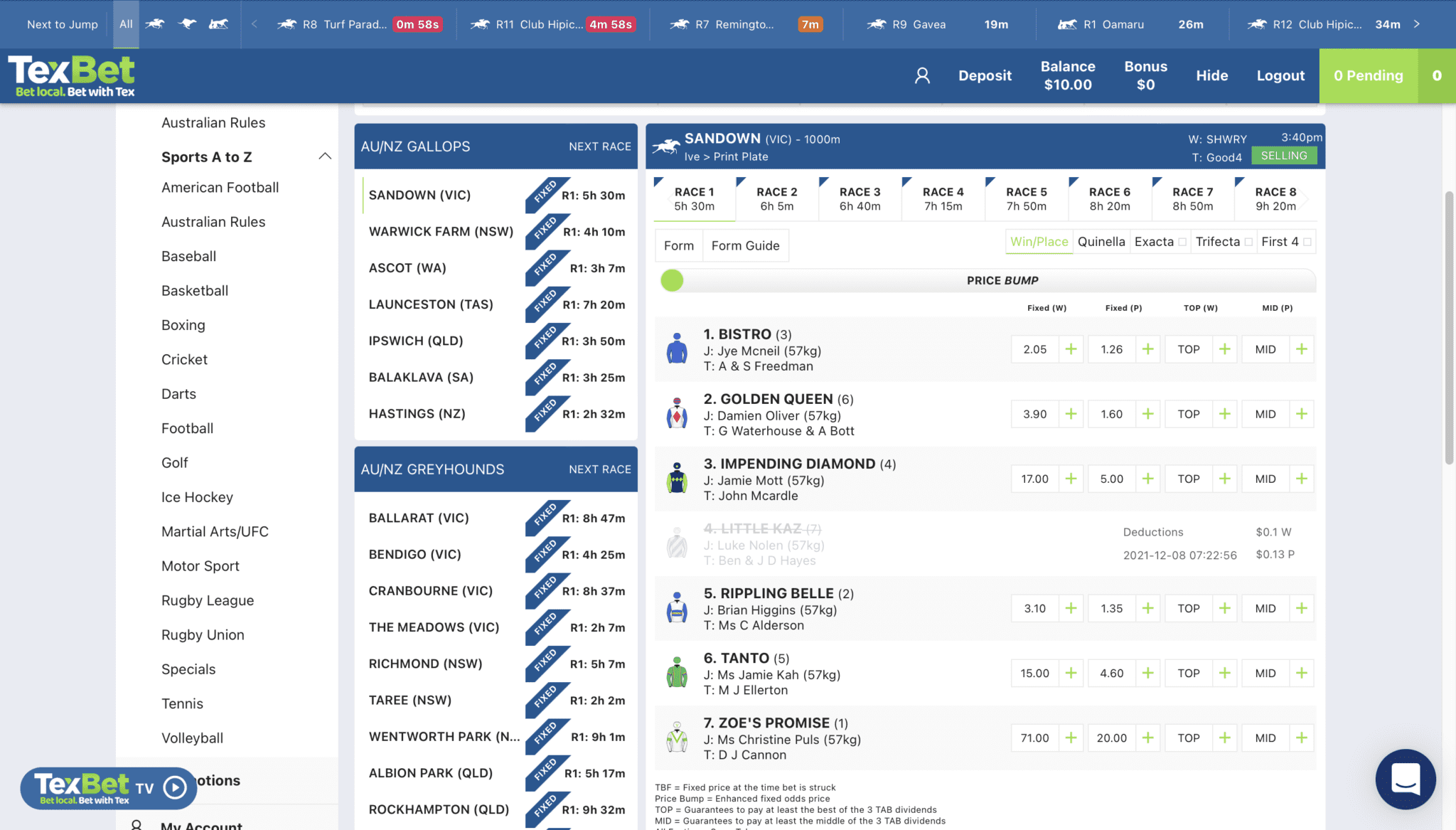Open the AU/NZ Greyhounds Next Race list

tap(599, 469)
